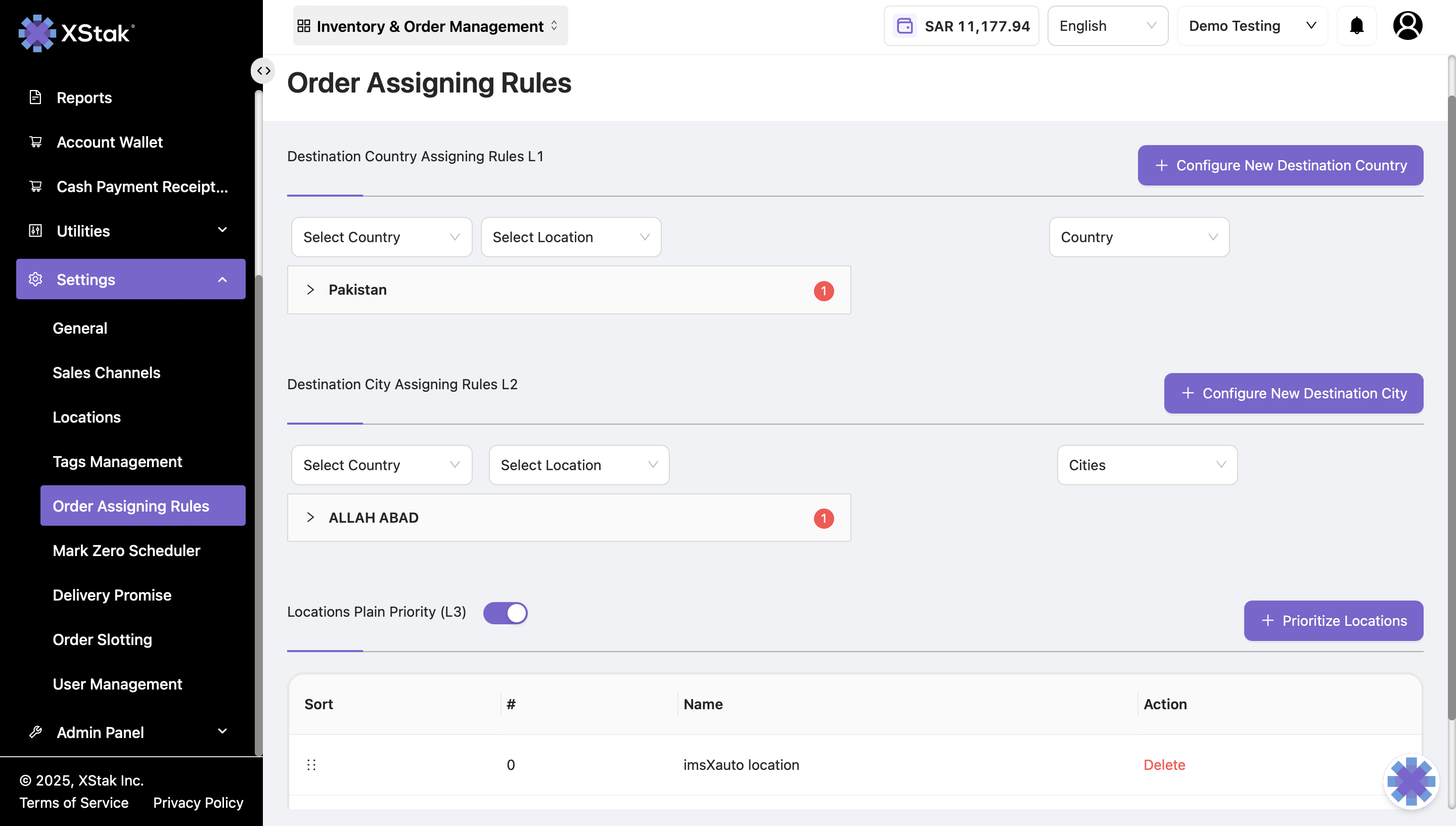
Task: Open the user profile avatar icon
Action: coord(1407,26)
